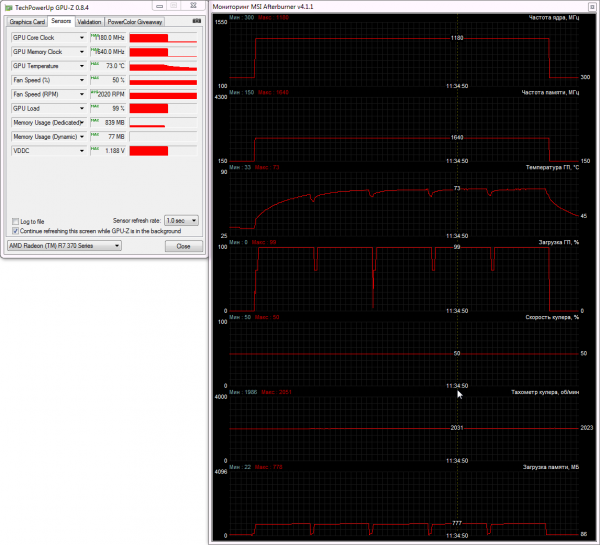The height and width of the screenshot is (545, 600).
Task: Click the GPU-Z app icon in the title bar
Action: pos(8,7)
